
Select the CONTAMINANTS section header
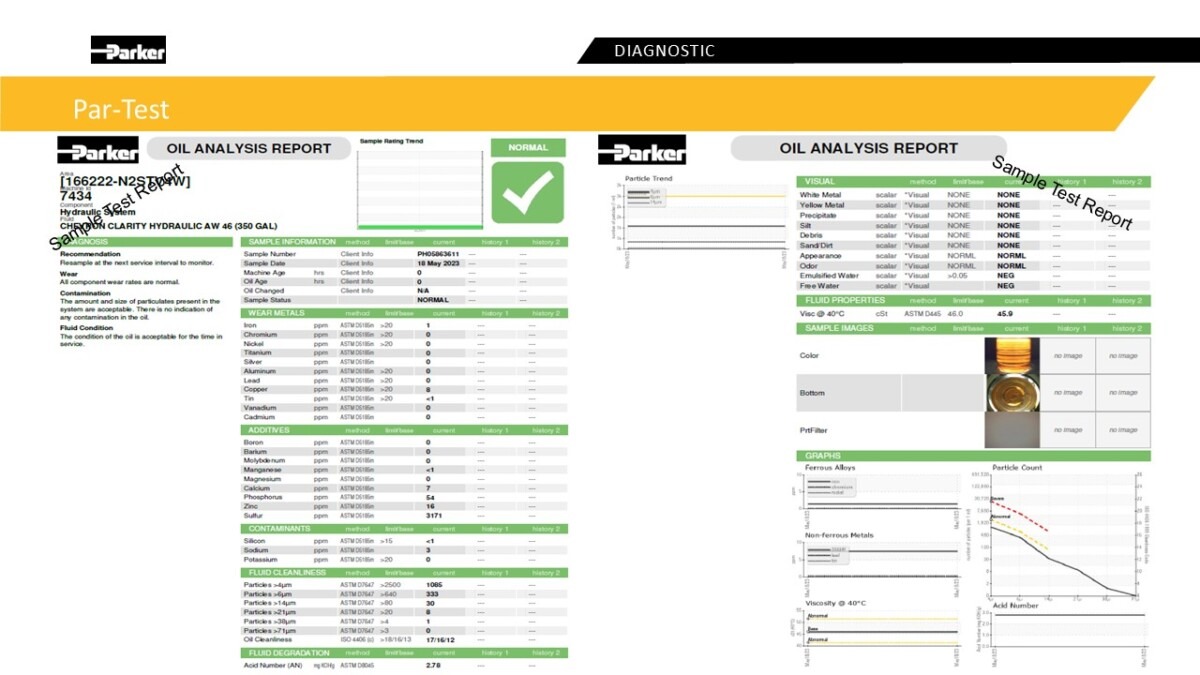pyautogui.click(x=406, y=528)
